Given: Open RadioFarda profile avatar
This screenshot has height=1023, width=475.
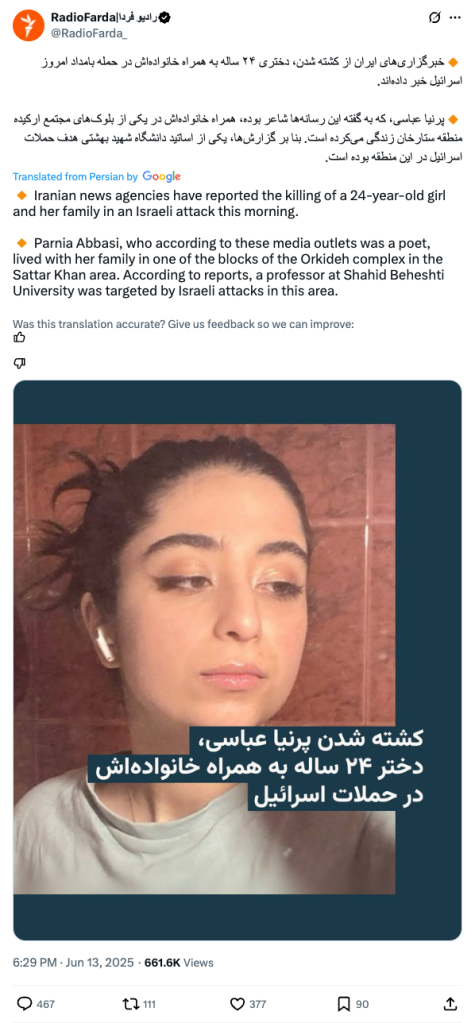Looking at the screenshot, I should pyautogui.click(x=28, y=26).
